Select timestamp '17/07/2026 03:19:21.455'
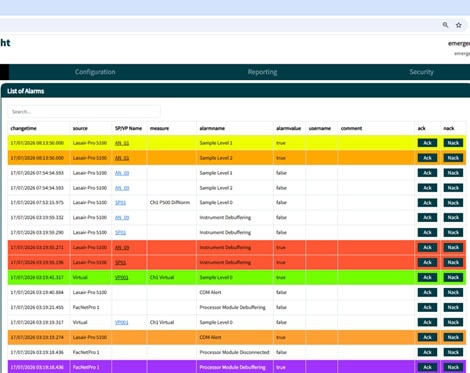The height and width of the screenshot is (373, 470). coord(37,307)
